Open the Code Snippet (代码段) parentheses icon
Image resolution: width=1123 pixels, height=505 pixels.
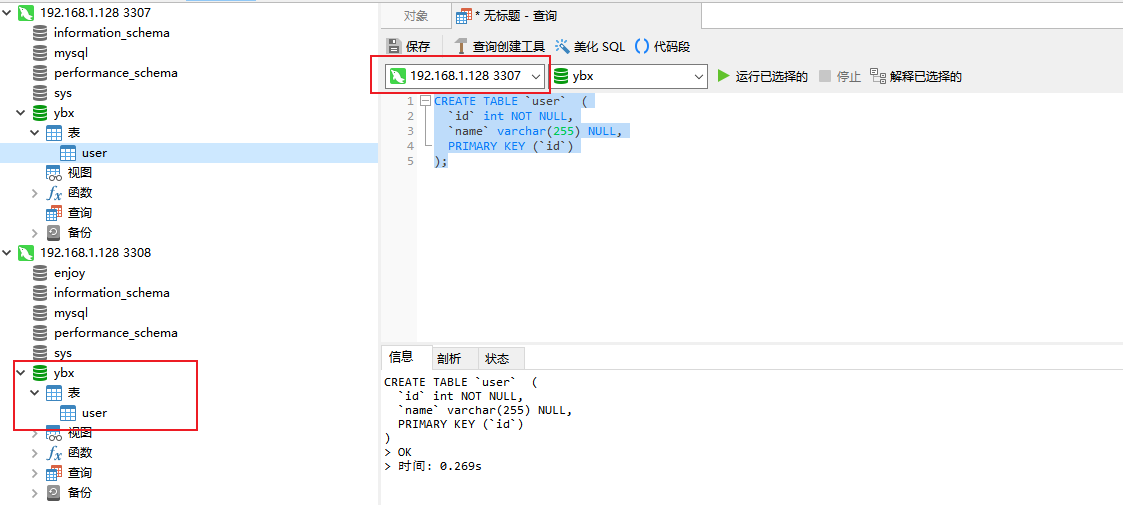pyautogui.click(x=642, y=47)
